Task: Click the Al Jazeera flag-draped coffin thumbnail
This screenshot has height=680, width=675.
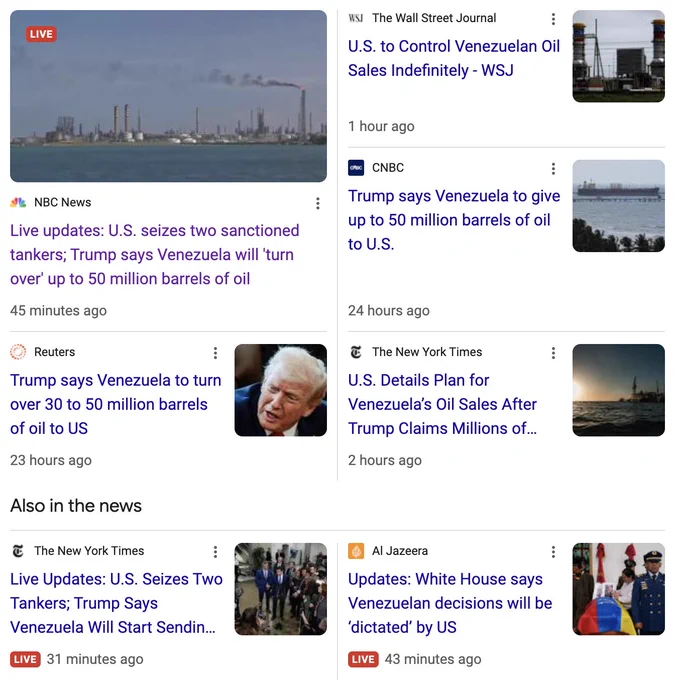Action: (619, 589)
